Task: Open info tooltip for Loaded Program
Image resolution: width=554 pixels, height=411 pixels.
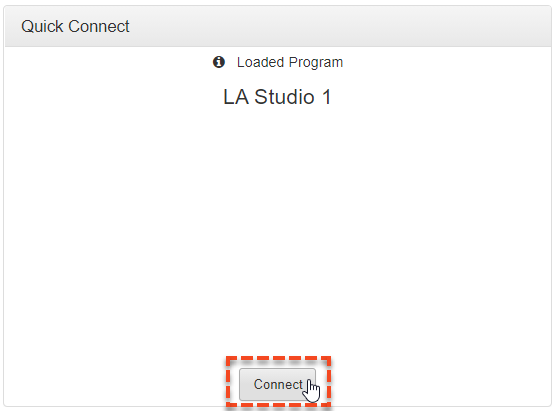Action: click(219, 62)
